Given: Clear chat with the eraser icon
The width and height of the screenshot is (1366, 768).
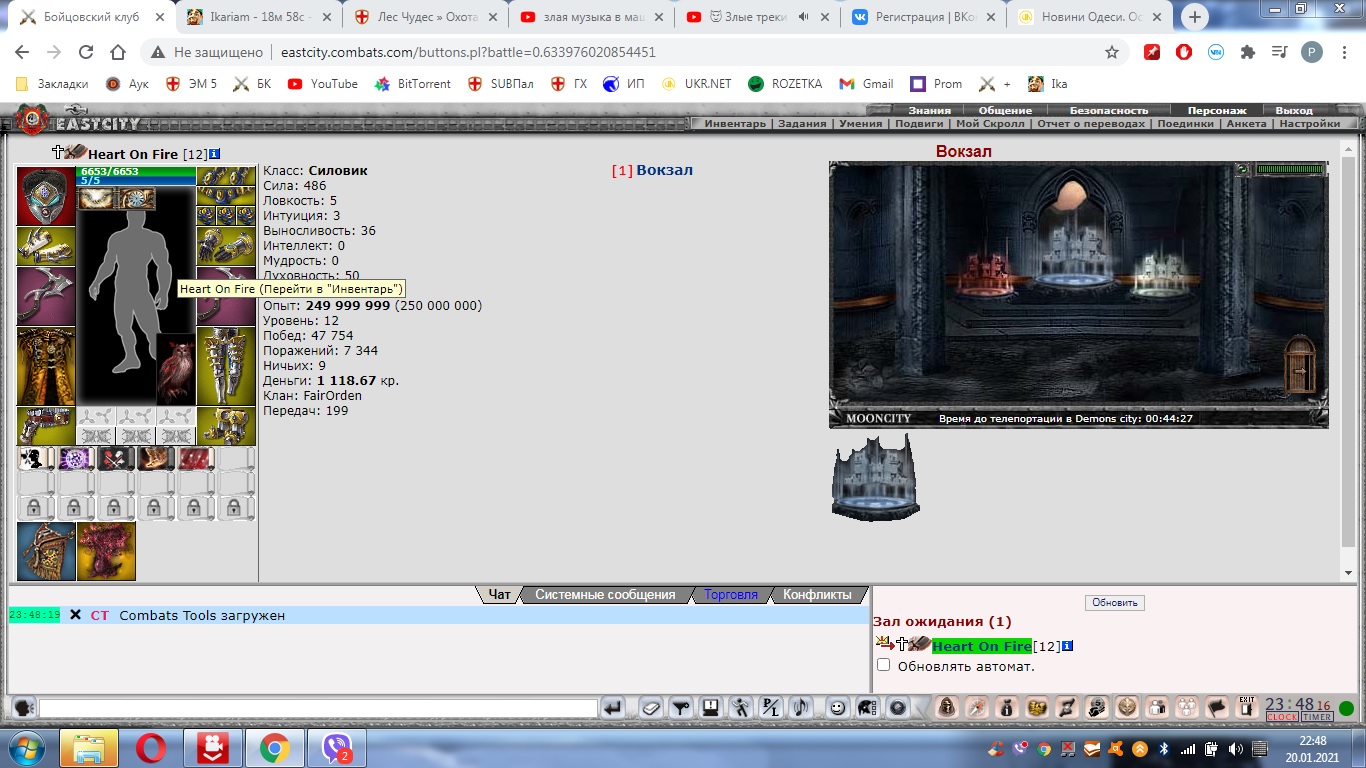Looking at the screenshot, I should [x=652, y=708].
